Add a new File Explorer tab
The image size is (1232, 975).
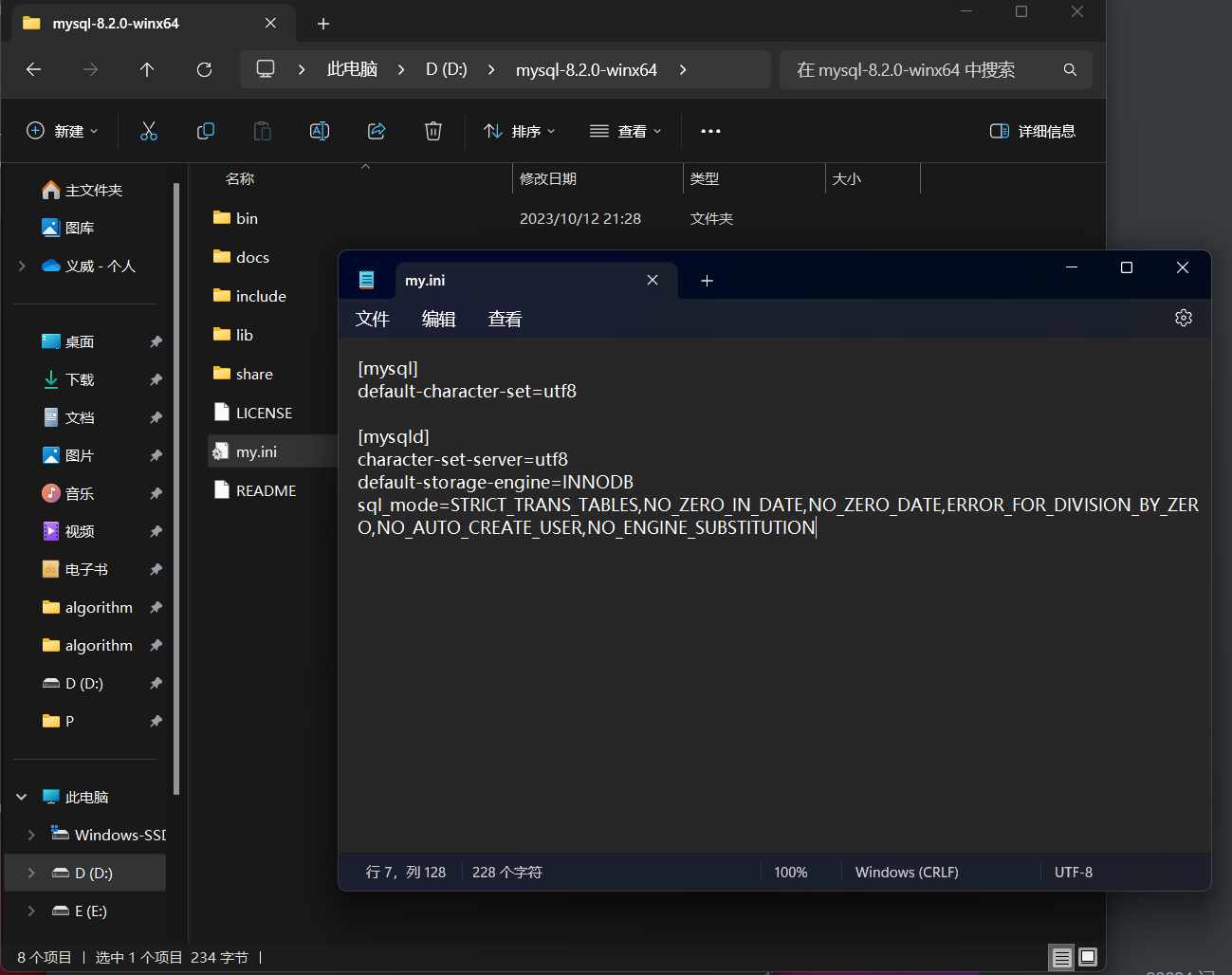(x=323, y=24)
